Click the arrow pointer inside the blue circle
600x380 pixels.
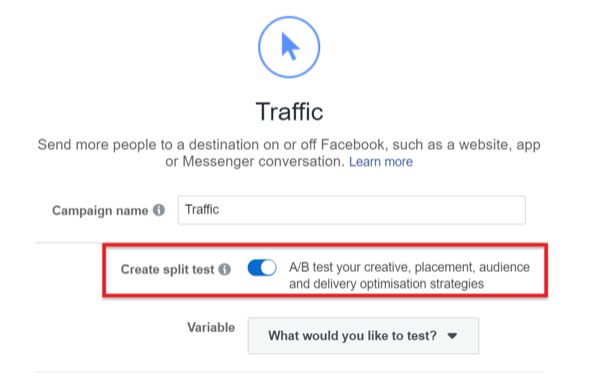[x=290, y=47]
